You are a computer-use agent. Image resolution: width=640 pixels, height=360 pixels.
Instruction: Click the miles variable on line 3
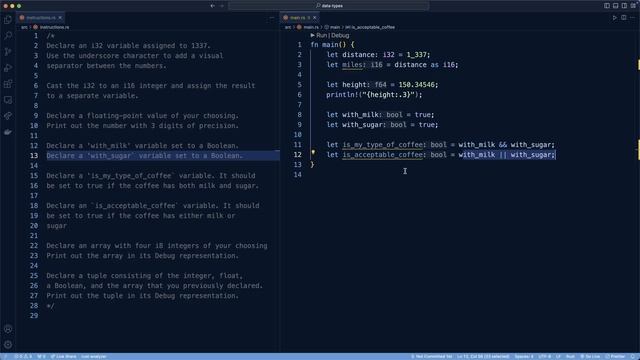[x=352, y=65]
